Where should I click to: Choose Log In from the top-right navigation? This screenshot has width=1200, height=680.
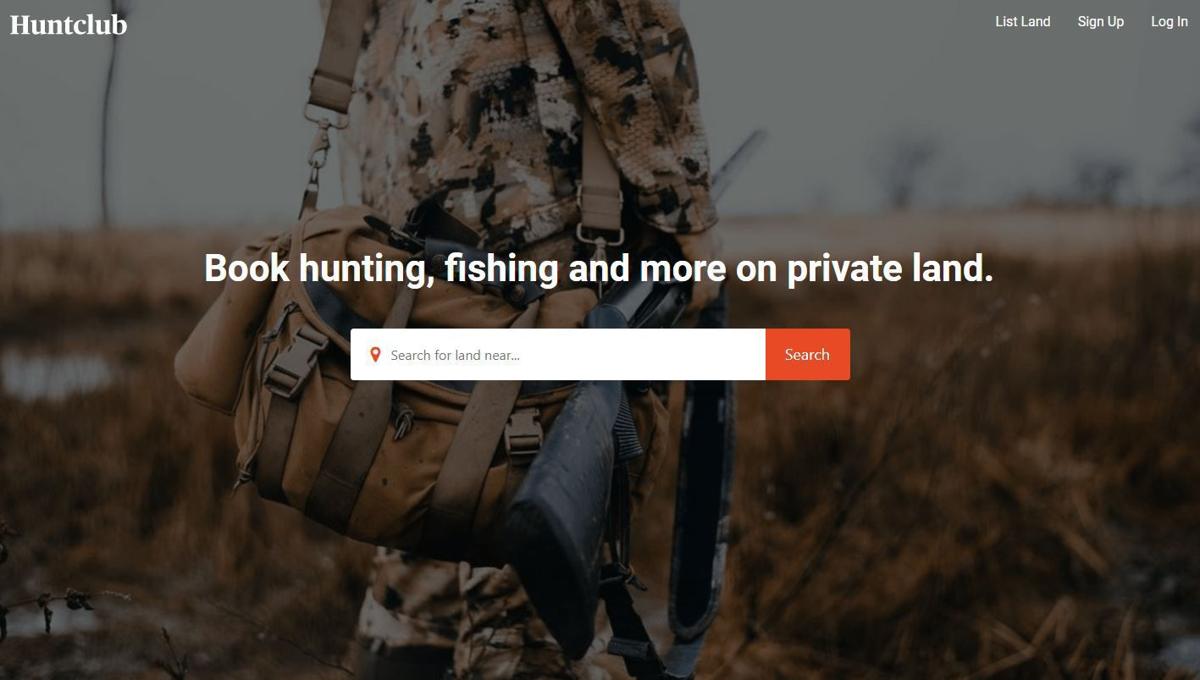pyautogui.click(x=1169, y=22)
